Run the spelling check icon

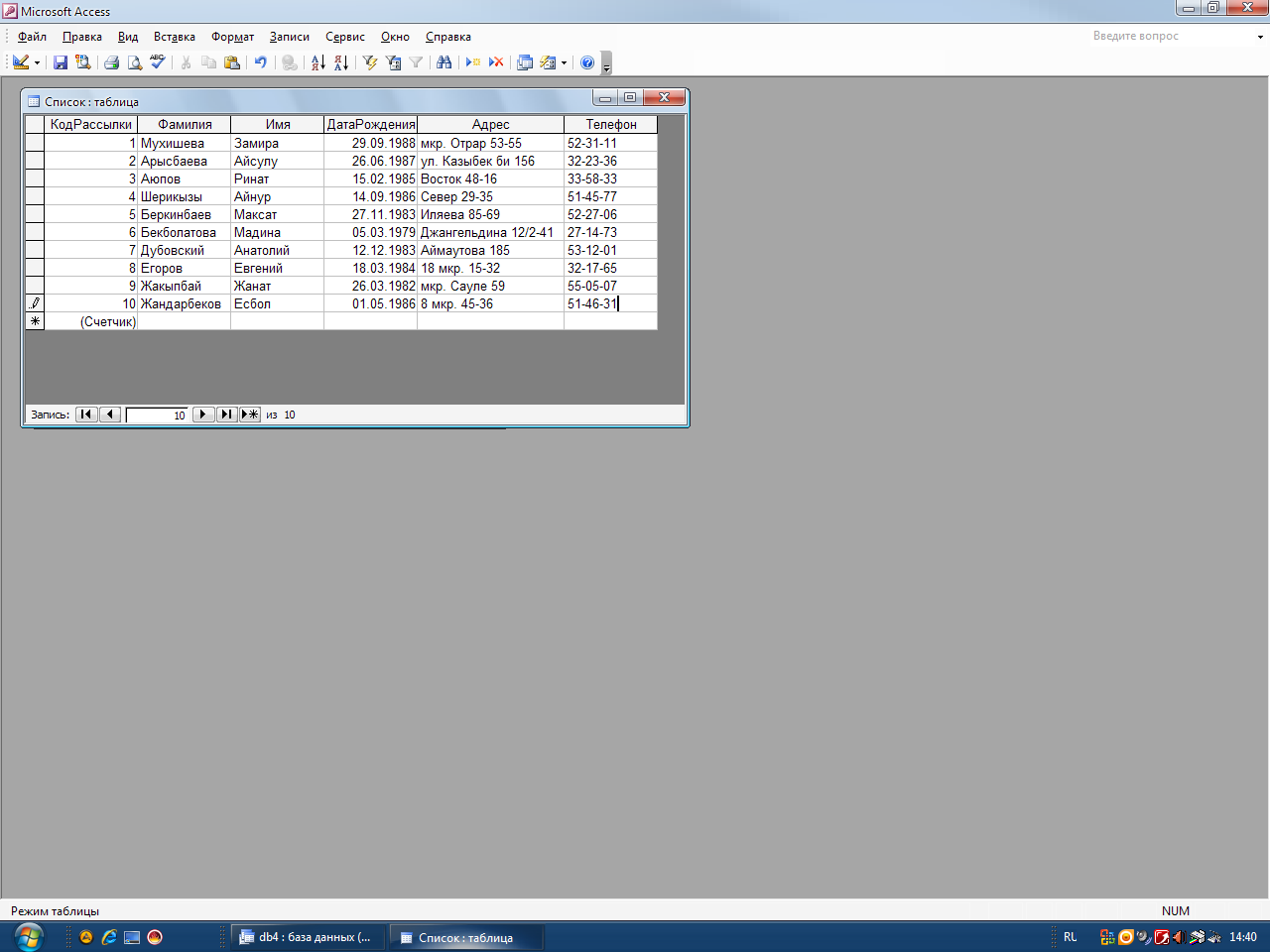158,62
